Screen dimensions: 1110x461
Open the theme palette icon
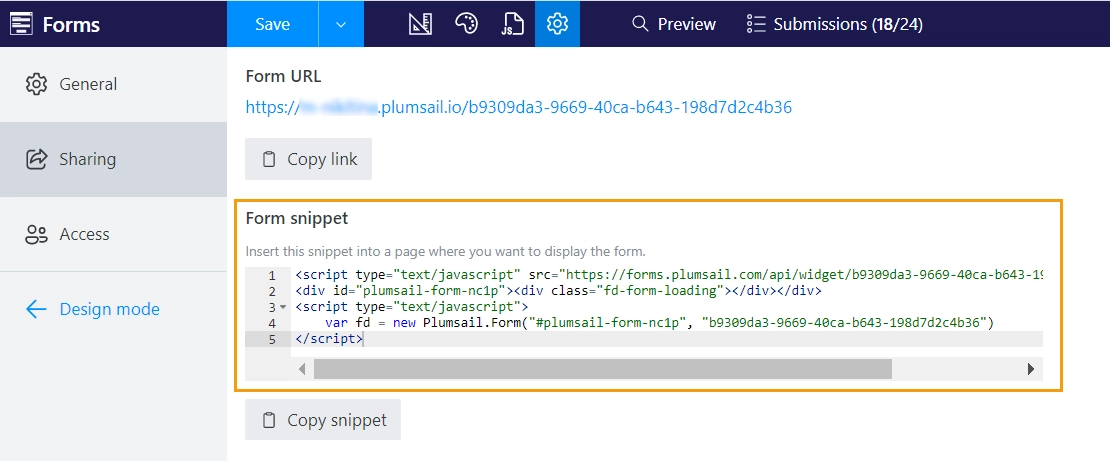pyautogui.click(x=466, y=24)
